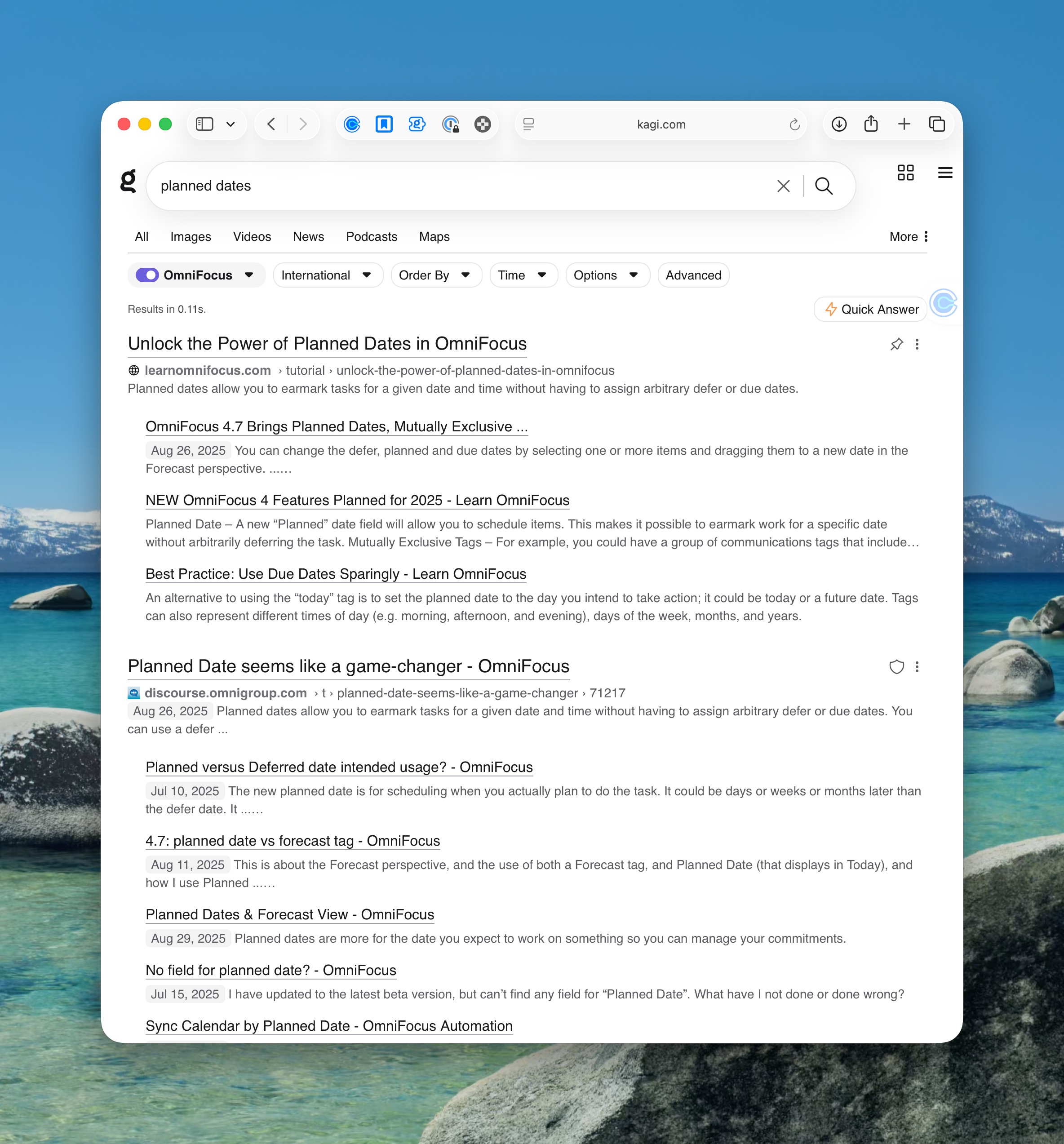Open No field for planned date? link

(x=270, y=970)
